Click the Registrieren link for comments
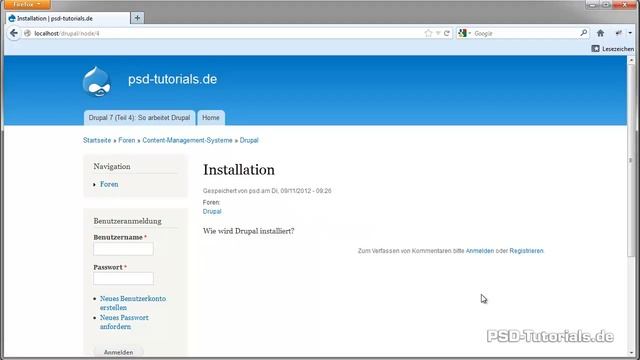The width and height of the screenshot is (640, 360). (526, 251)
